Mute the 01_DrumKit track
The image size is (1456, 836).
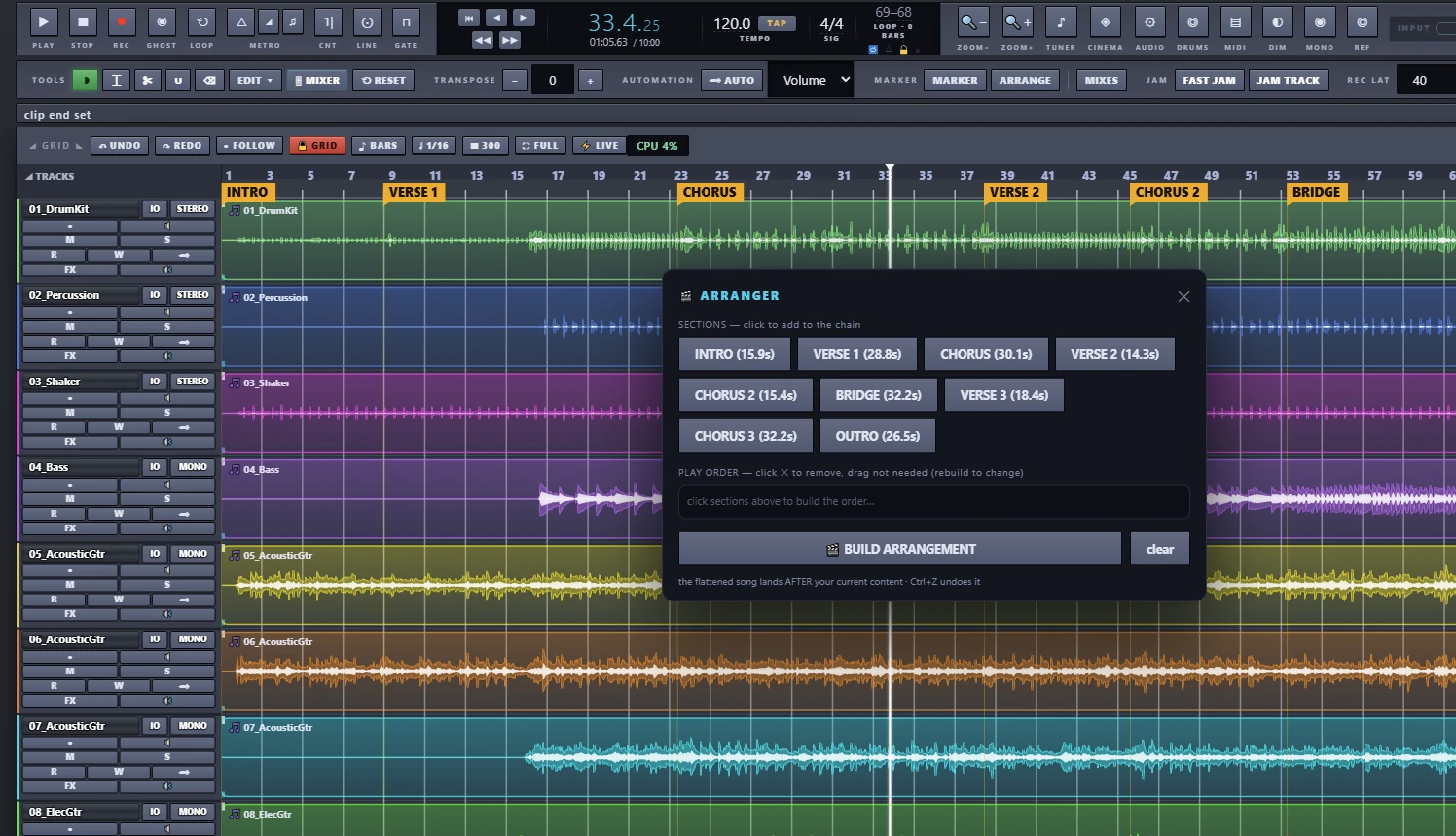tap(70, 239)
